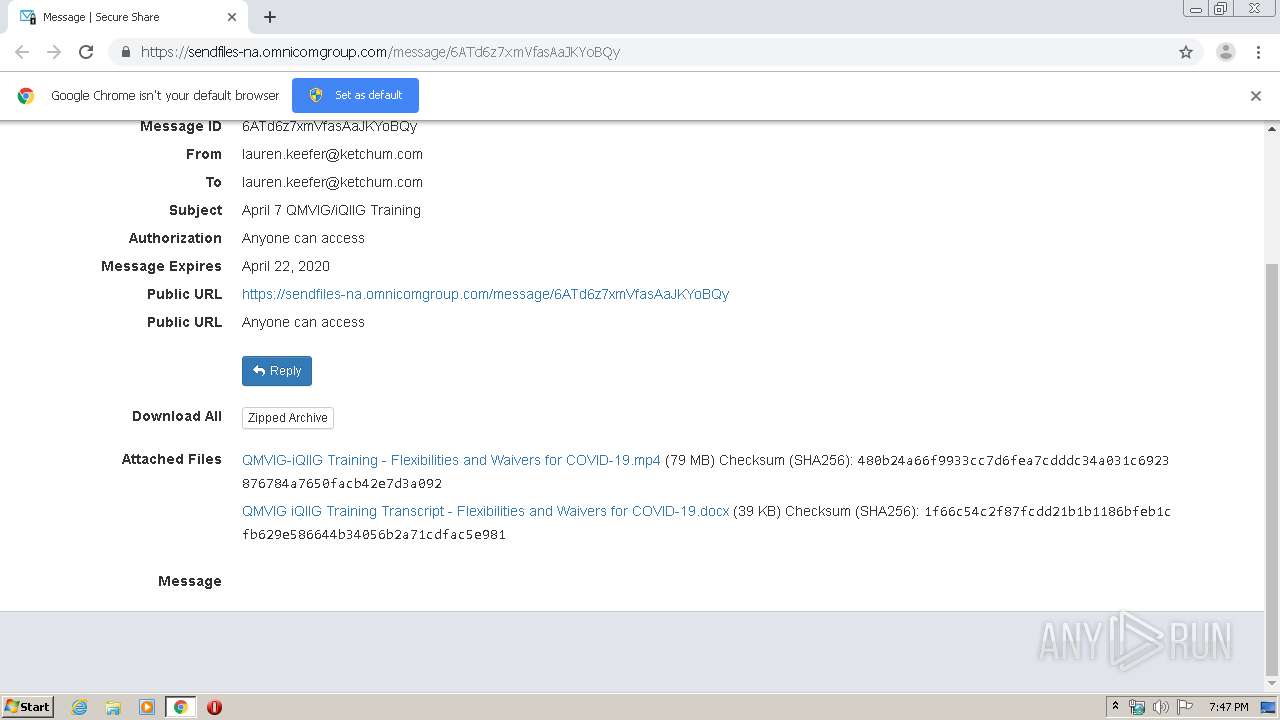Open Windows Media Player from taskbar
1280x720 pixels.
(147, 707)
